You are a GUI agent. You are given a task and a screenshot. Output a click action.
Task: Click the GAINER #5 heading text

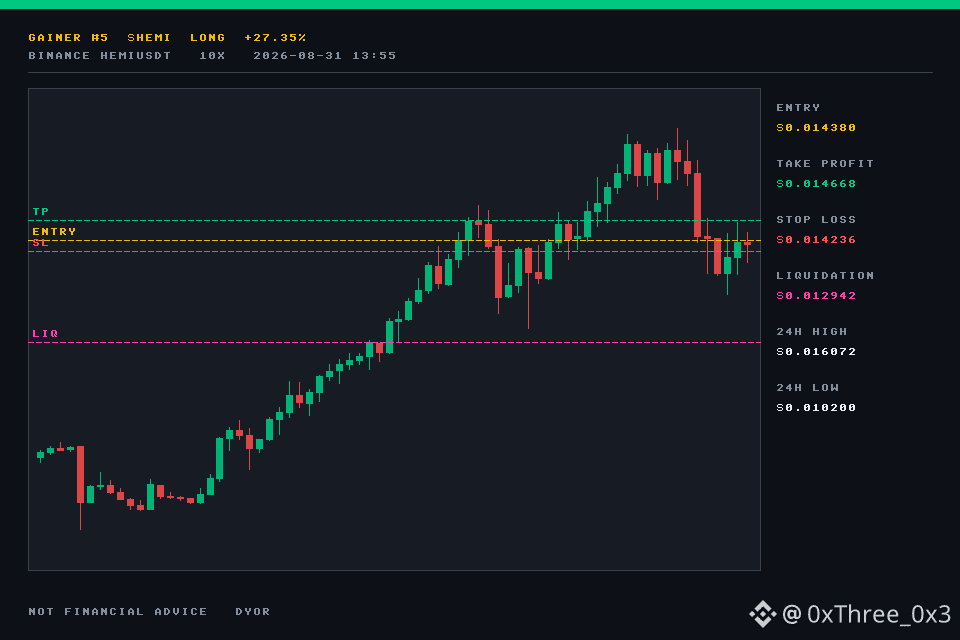click(68, 38)
